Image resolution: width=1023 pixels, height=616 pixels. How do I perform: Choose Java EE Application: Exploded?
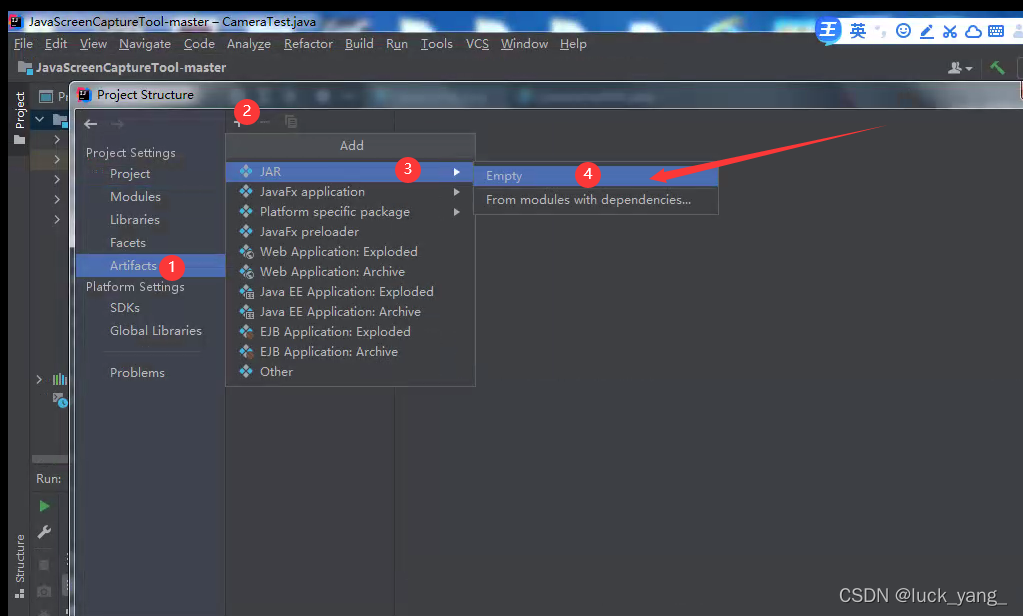pos(350,292)
